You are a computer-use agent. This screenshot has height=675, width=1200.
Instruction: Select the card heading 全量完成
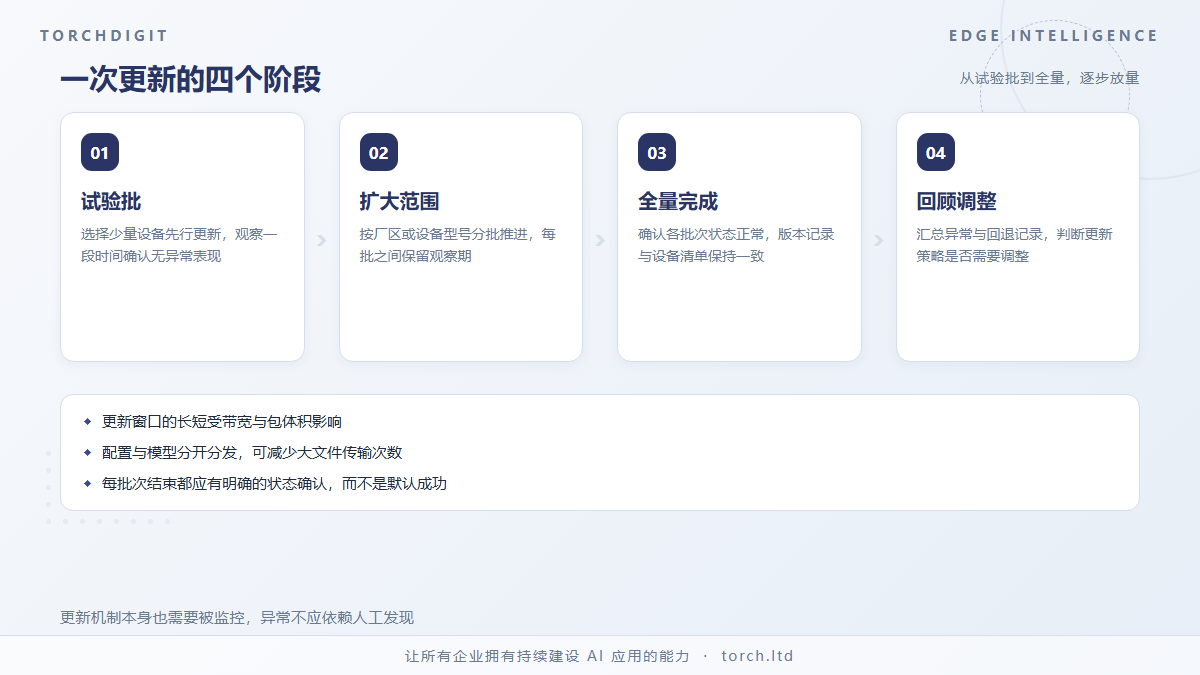pyautogui.click(x=678, y=201)
